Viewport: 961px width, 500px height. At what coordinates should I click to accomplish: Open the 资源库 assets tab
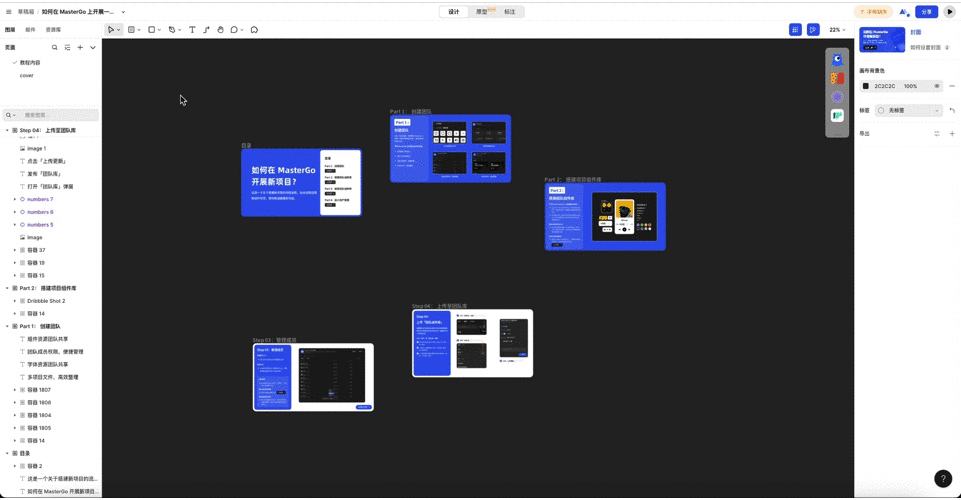(x=53, y=29)
